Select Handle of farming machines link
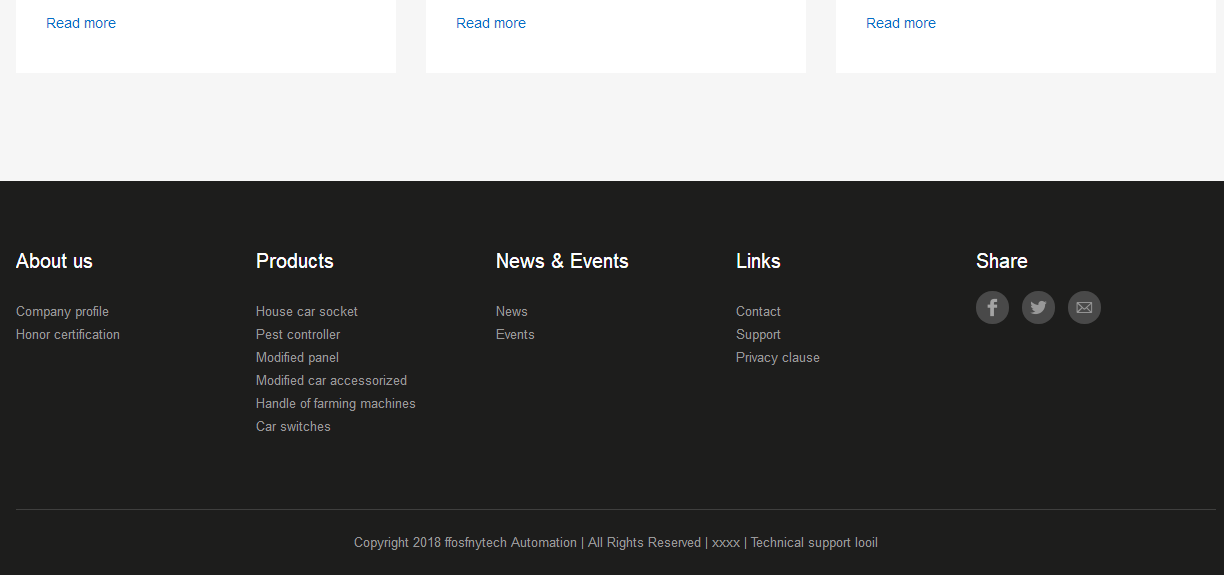 [x=336, y=404]
